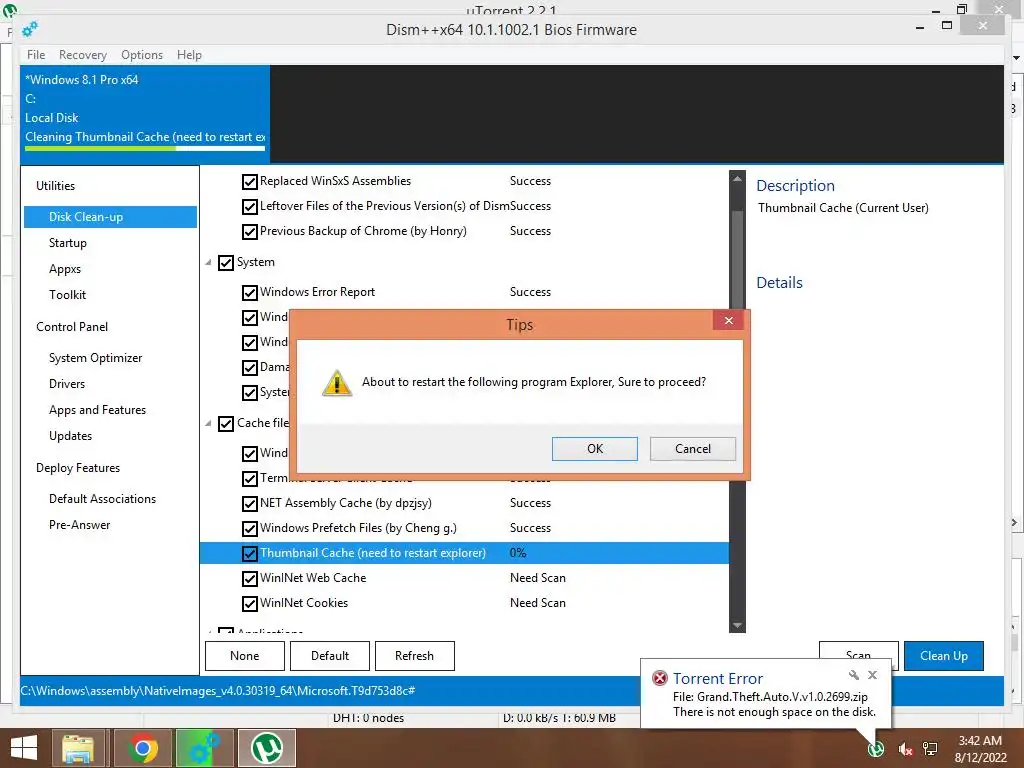This screenshot has width=1024, height=768.
Task: Select Startup in sidebar
Action: click(x=68, y=243)
